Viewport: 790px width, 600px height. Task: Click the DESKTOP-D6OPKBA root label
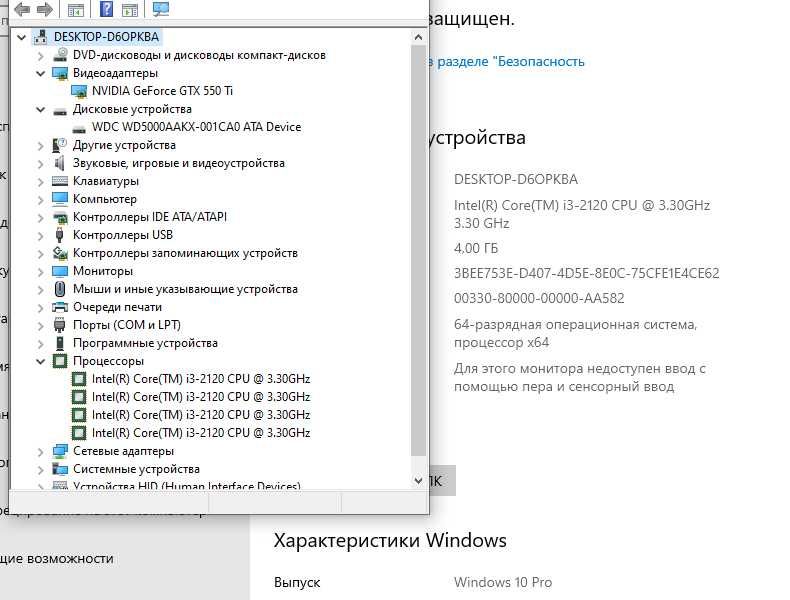click(106, 37)
